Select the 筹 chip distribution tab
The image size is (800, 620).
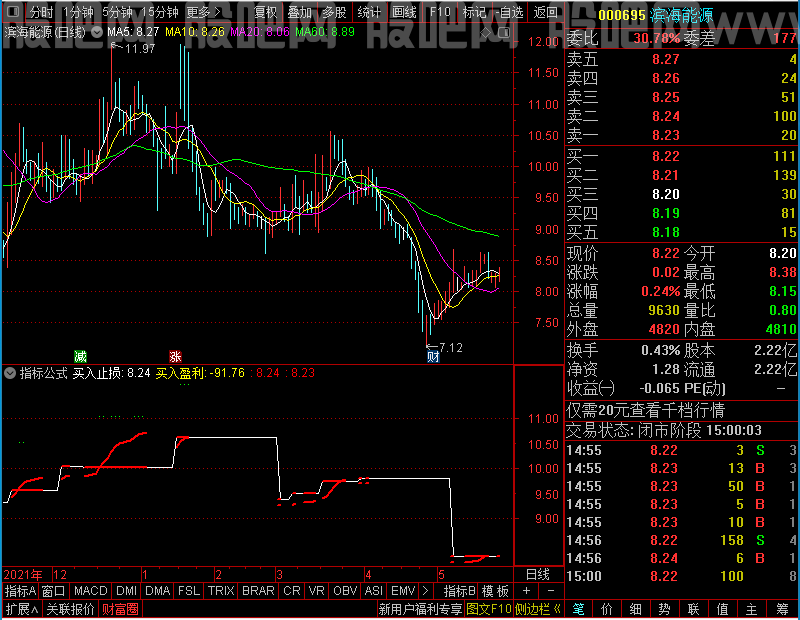tap(782, 609)
